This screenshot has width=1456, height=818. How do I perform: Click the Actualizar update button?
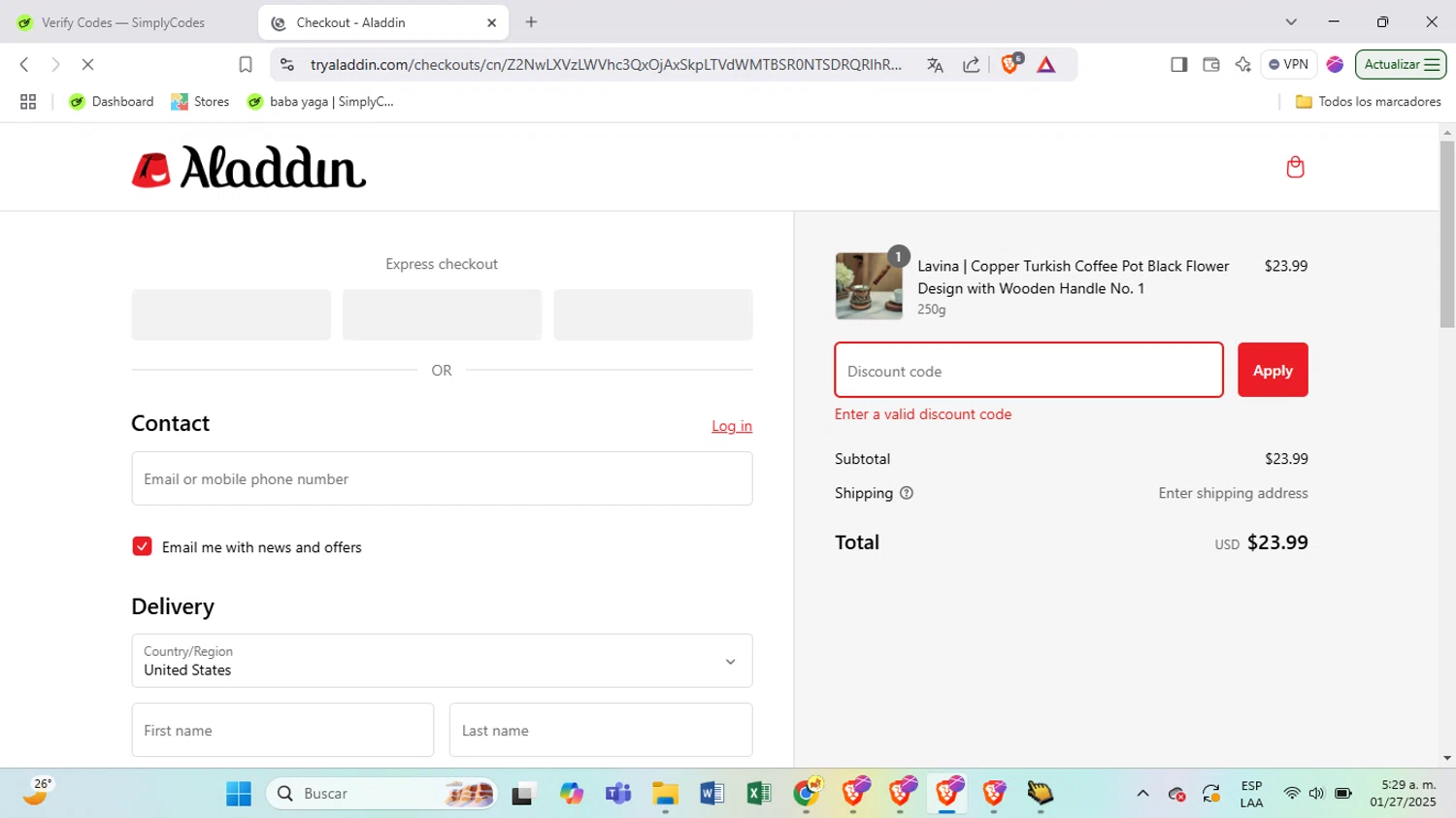pos(1401,64)
